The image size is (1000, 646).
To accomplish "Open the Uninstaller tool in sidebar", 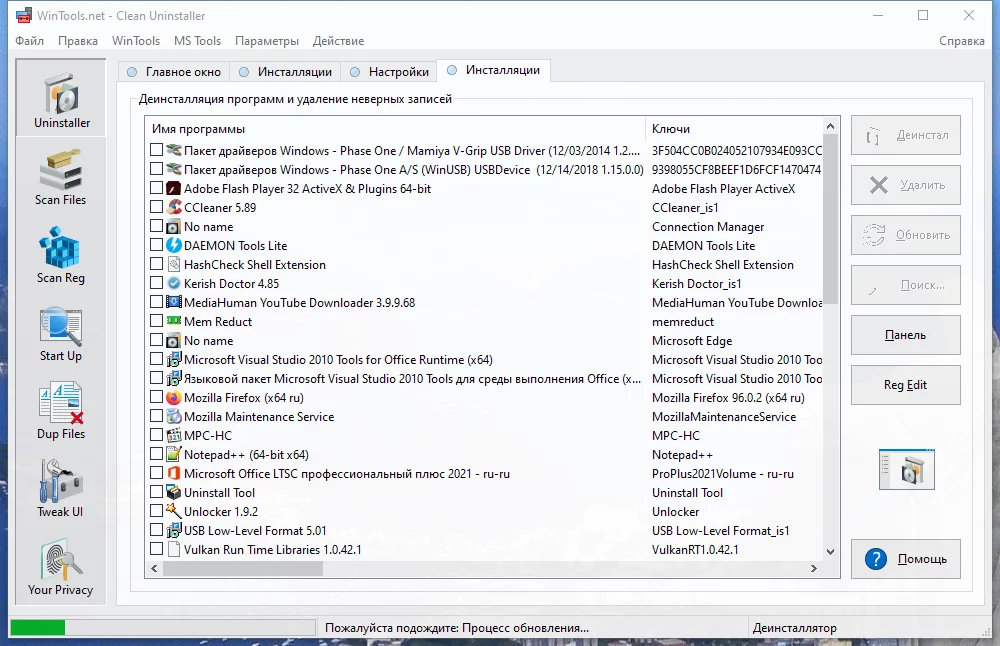I will tap(61, 98).
